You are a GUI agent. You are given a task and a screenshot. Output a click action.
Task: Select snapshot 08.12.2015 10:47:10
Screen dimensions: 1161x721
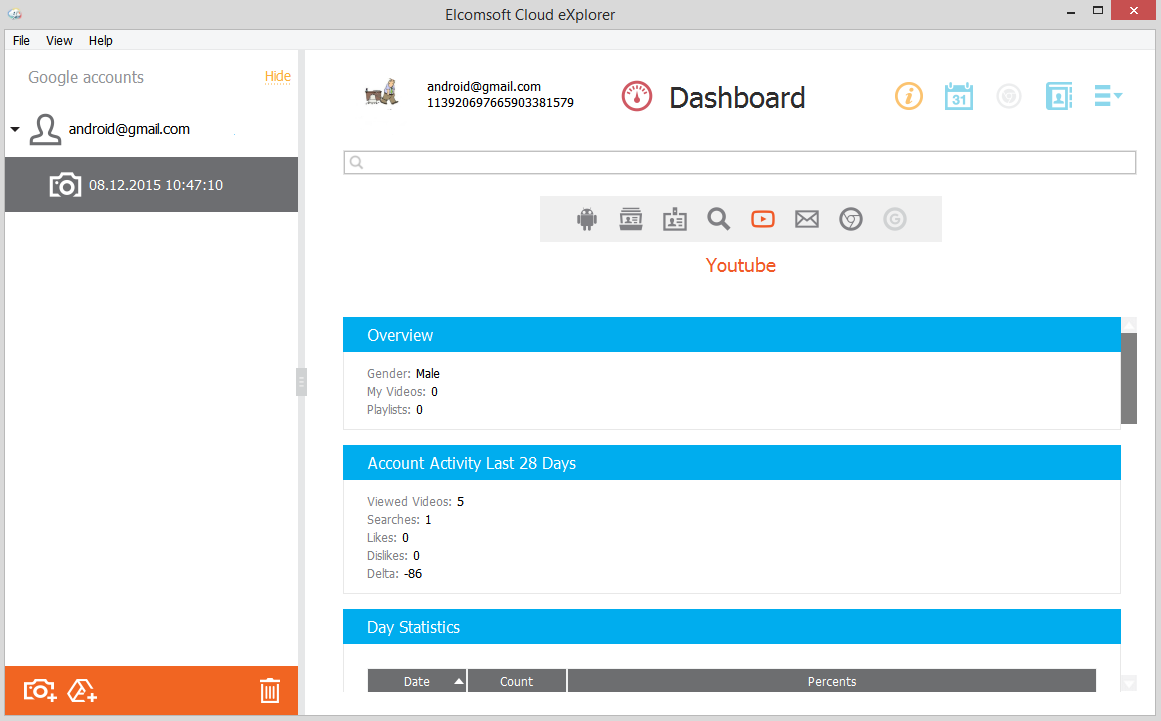pos(151,184)
